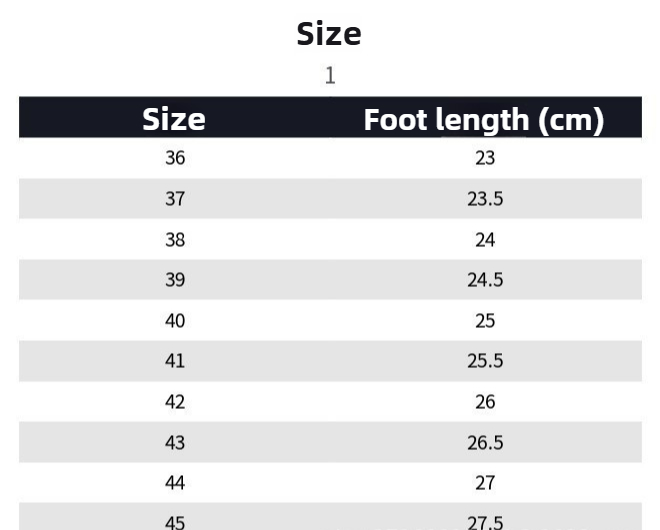Click foot length 25 value
The image size is (660, 530).
coord(485,321)
